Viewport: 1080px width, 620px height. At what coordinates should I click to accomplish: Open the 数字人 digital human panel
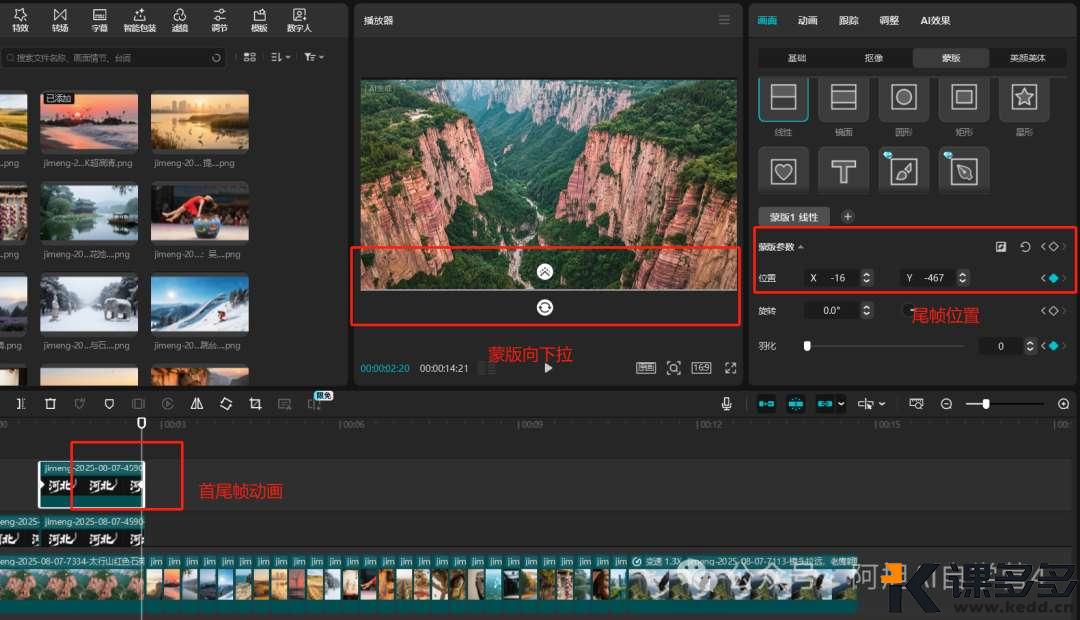pos(299,20)
